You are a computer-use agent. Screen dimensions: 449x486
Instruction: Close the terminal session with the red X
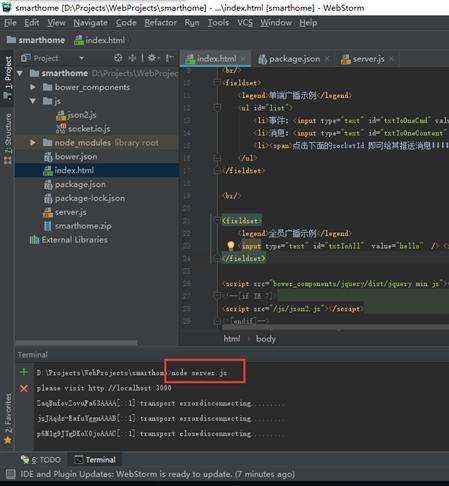click(x=24, y=388)
